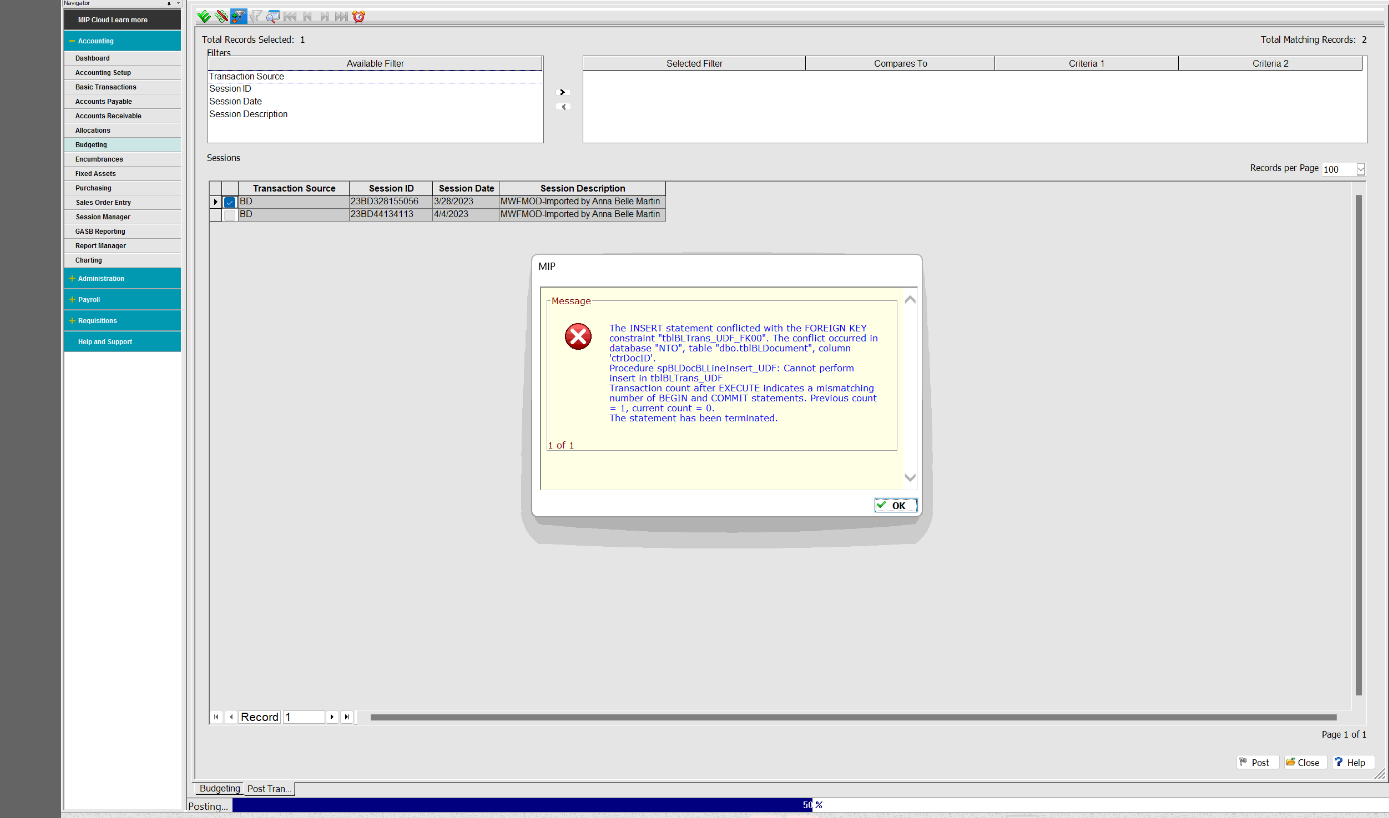
Task: Click the magnifier window preview toolbar icon
Action: pos(272,16)
